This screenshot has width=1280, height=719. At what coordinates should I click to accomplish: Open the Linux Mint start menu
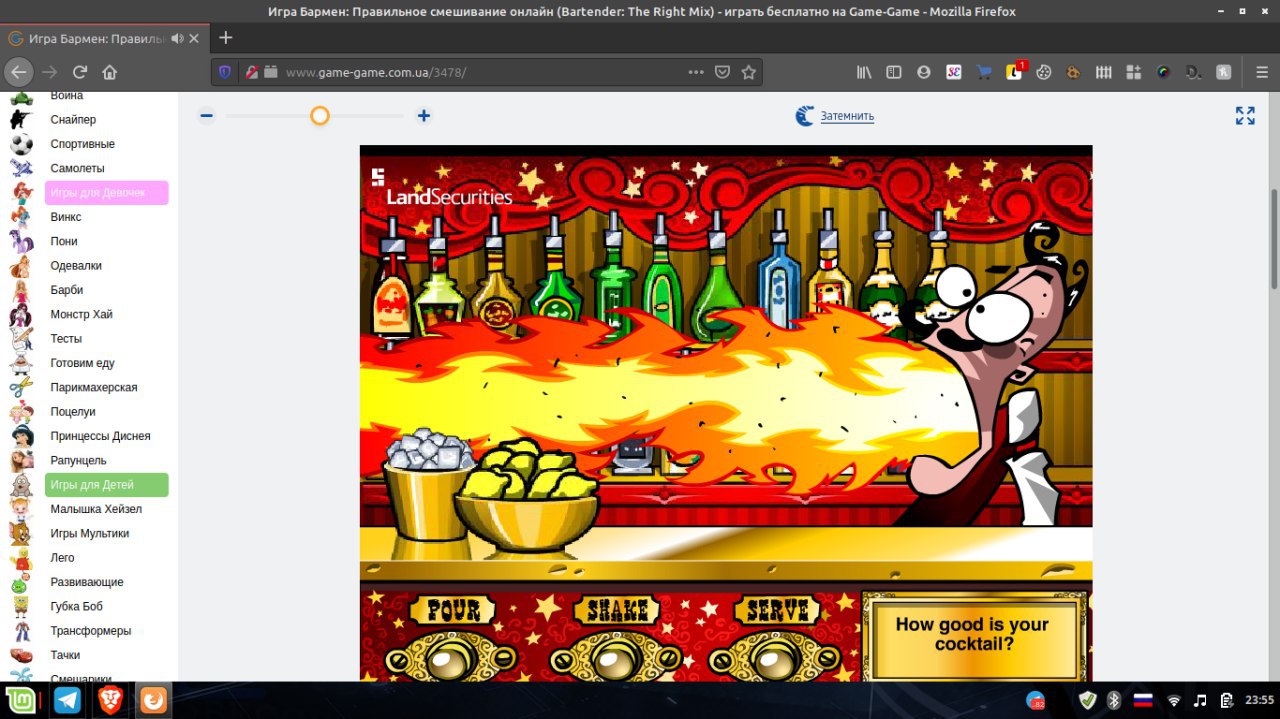pyautogui.click(x=20, y=700)
